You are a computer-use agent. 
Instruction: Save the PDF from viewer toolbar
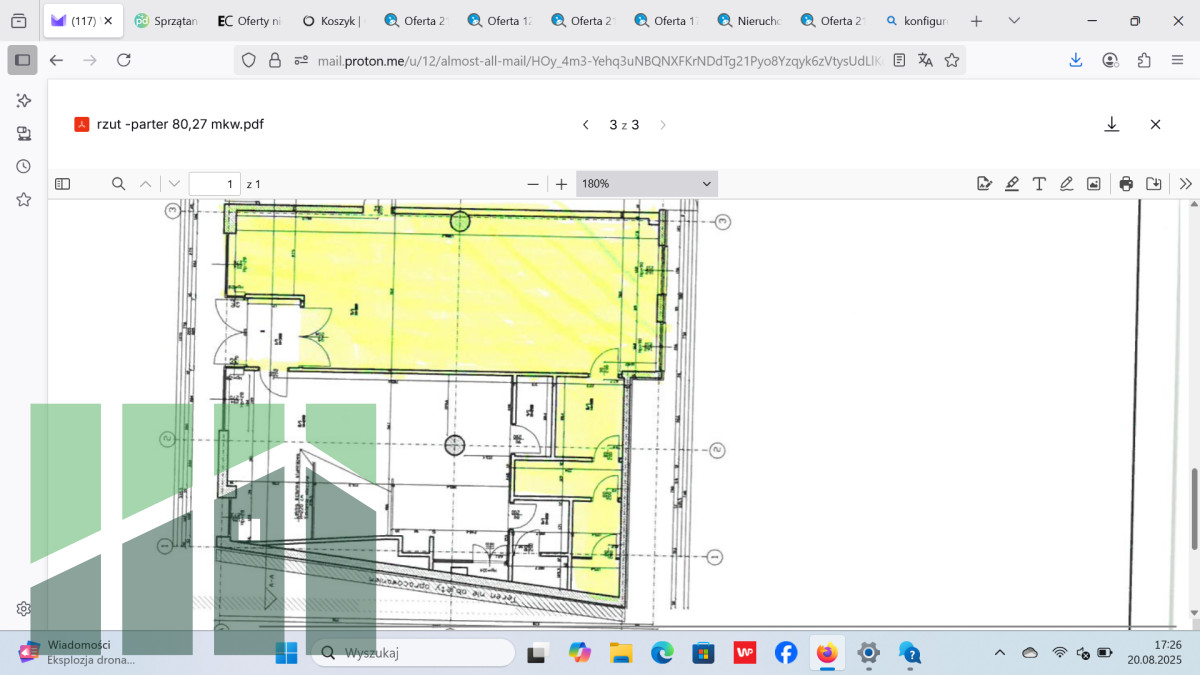tap(1154, 184)
